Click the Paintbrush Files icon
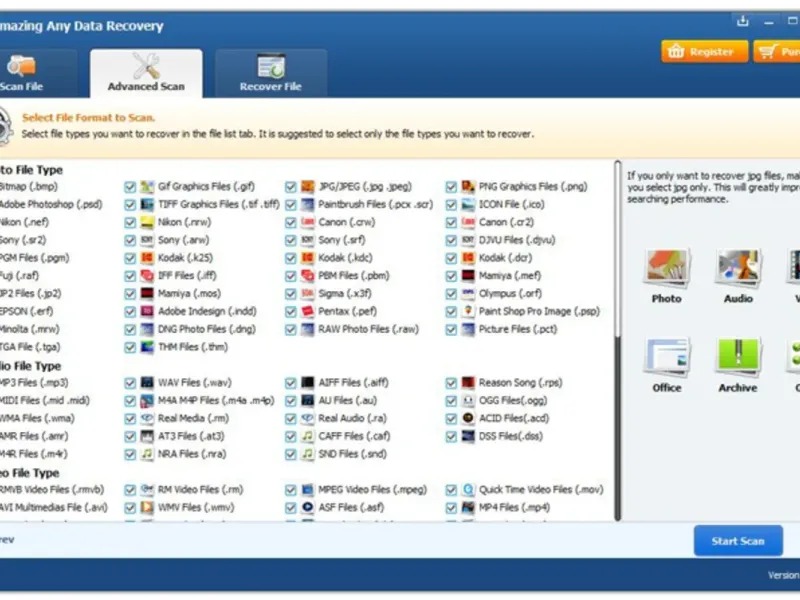 (x=308, y=205)
